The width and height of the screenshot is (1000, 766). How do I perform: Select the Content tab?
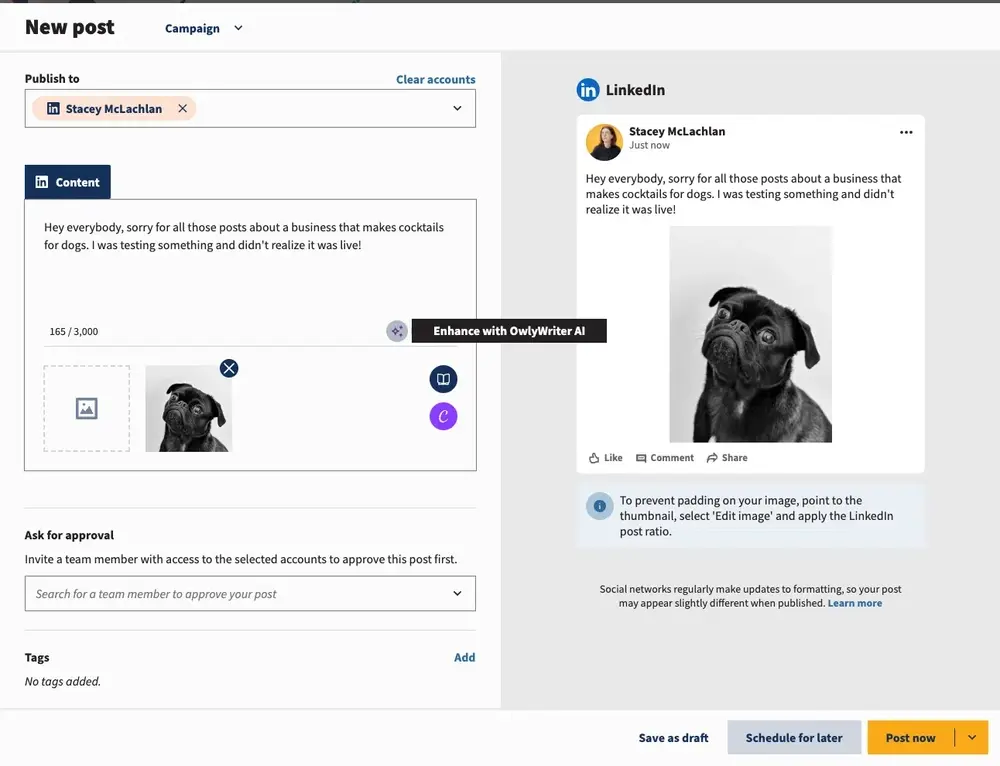click(67, 181)
